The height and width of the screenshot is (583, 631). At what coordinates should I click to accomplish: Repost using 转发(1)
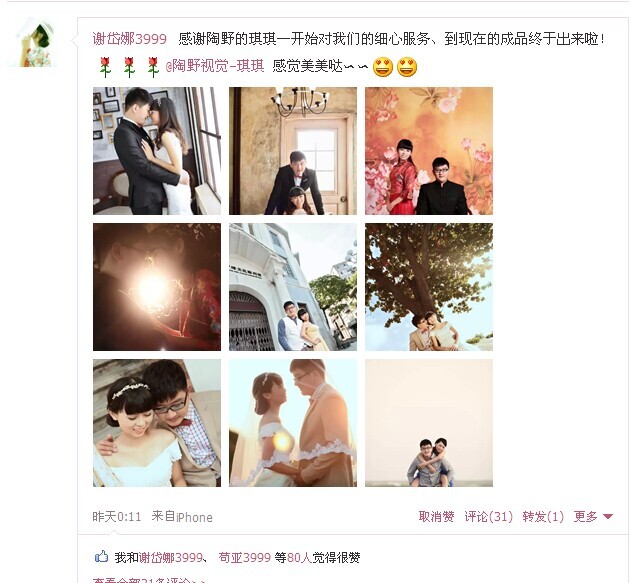543,516
